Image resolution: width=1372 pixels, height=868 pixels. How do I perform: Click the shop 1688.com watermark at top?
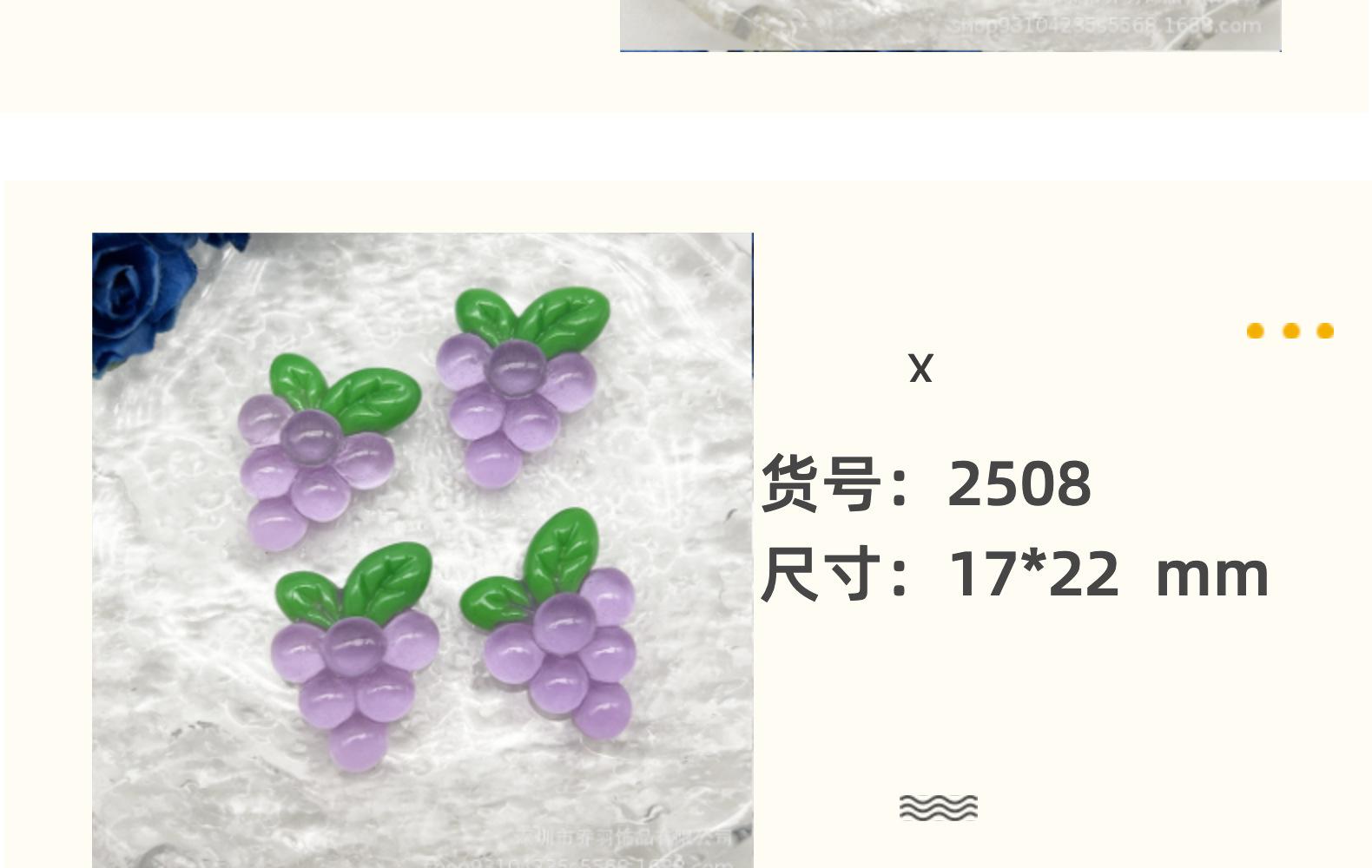pos(1107,24)
